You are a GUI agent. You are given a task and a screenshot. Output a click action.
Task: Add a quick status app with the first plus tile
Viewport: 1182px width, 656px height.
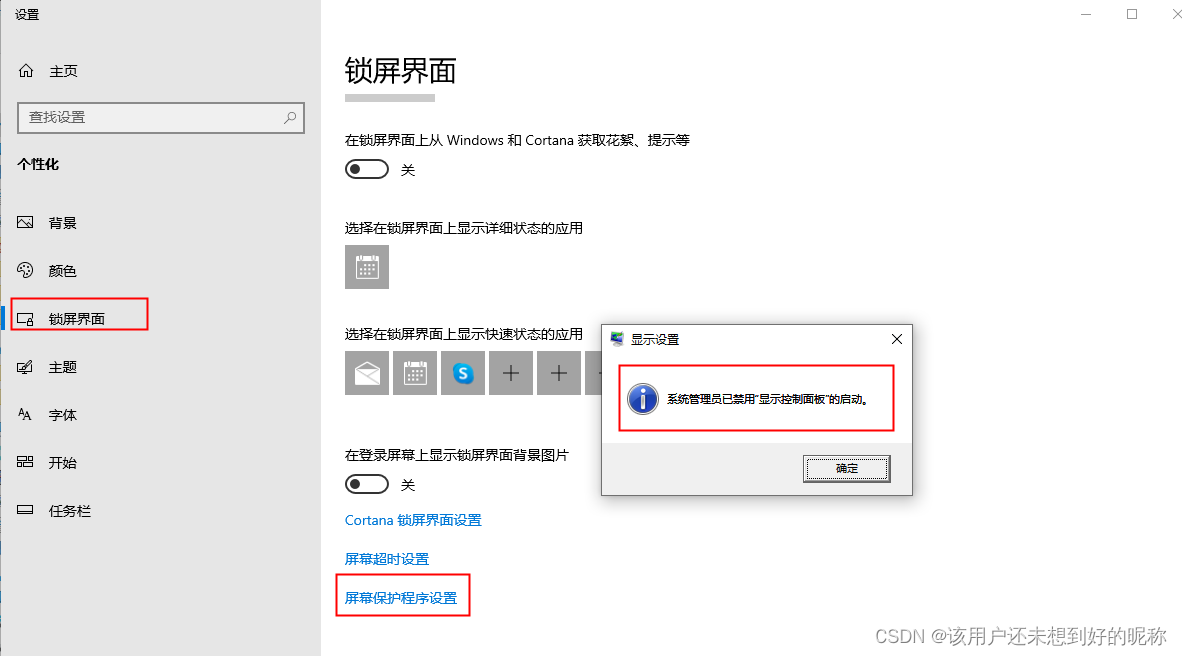click(x=511, y=373)
